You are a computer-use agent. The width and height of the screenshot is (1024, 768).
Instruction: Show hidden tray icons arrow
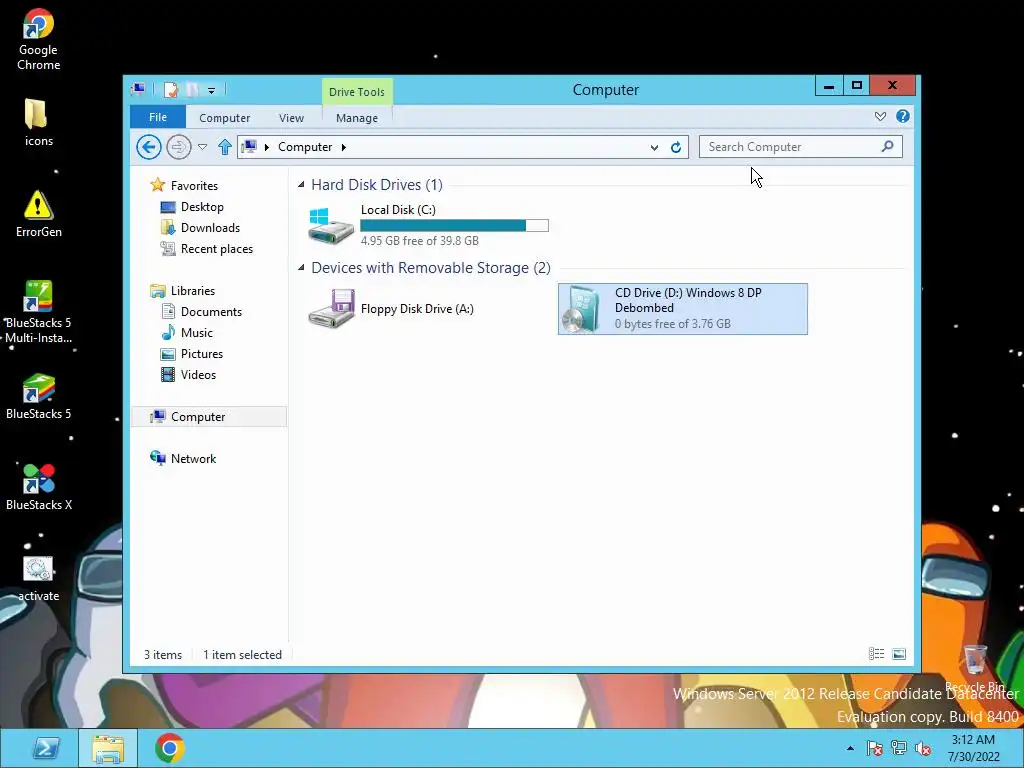pos(850,748)
